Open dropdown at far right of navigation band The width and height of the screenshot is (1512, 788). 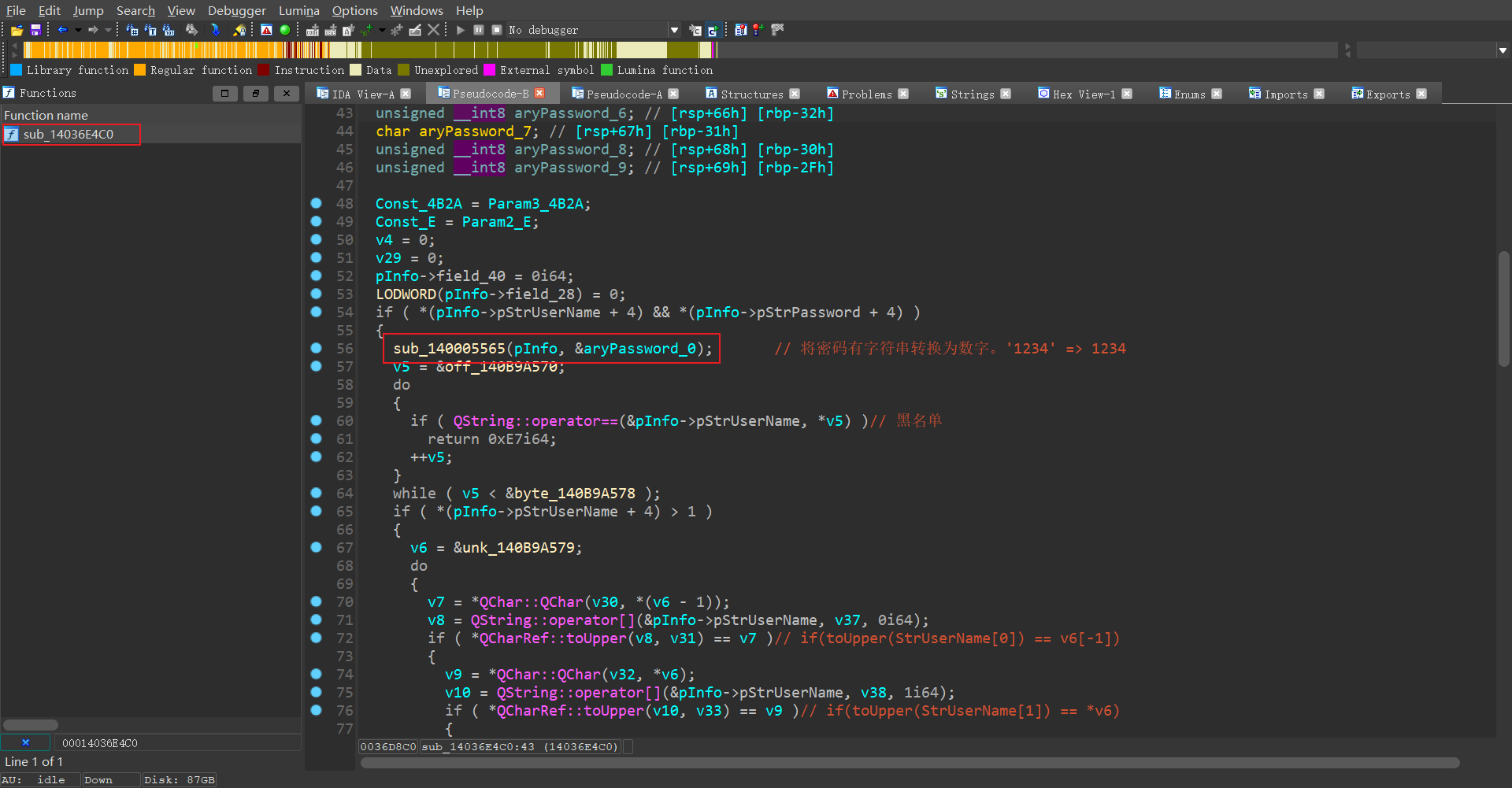(1503, 50)
